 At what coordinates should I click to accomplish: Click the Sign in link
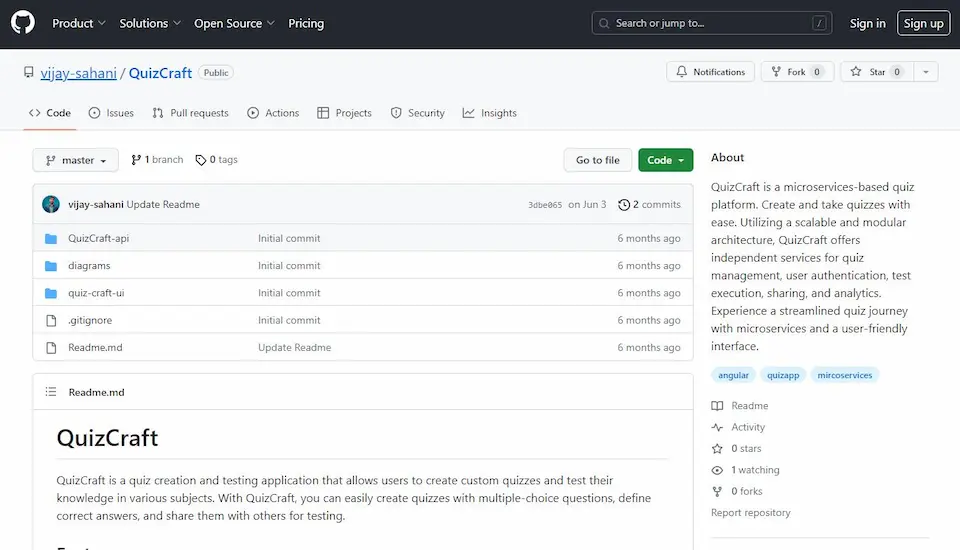pyautogui.click(x=868, y=23)
